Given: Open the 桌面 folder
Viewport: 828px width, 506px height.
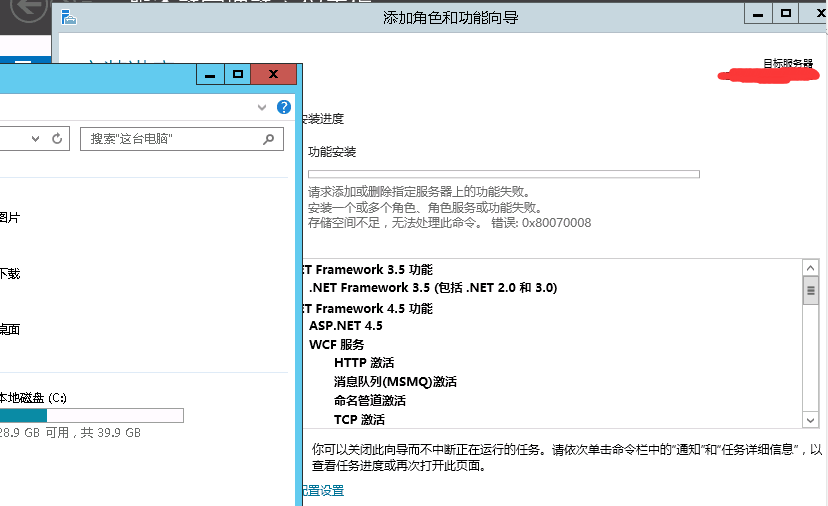Looking at the screenshot, I should point(10,330).
